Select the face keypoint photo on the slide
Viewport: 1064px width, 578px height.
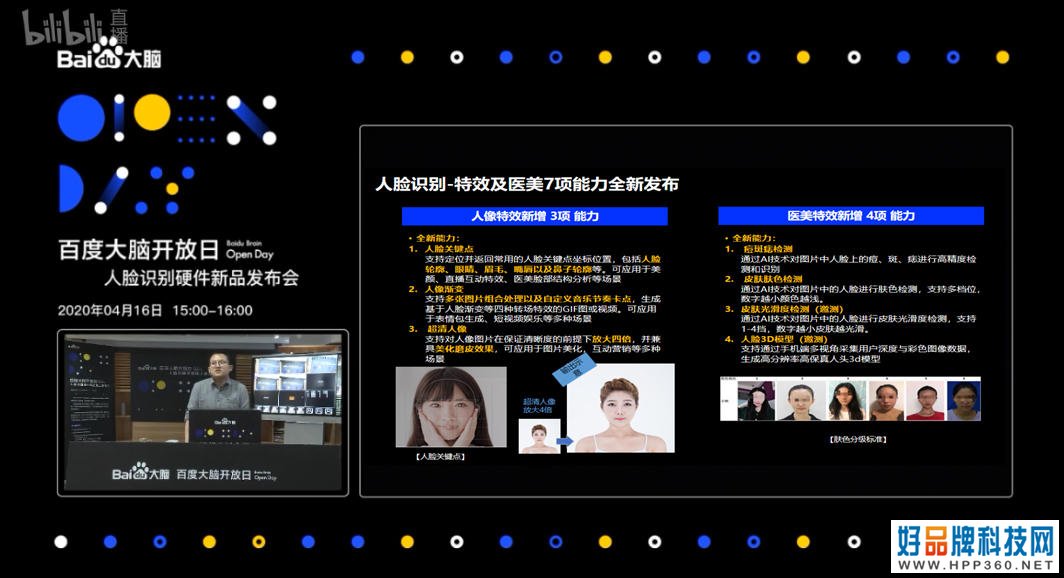pos(451,407)
